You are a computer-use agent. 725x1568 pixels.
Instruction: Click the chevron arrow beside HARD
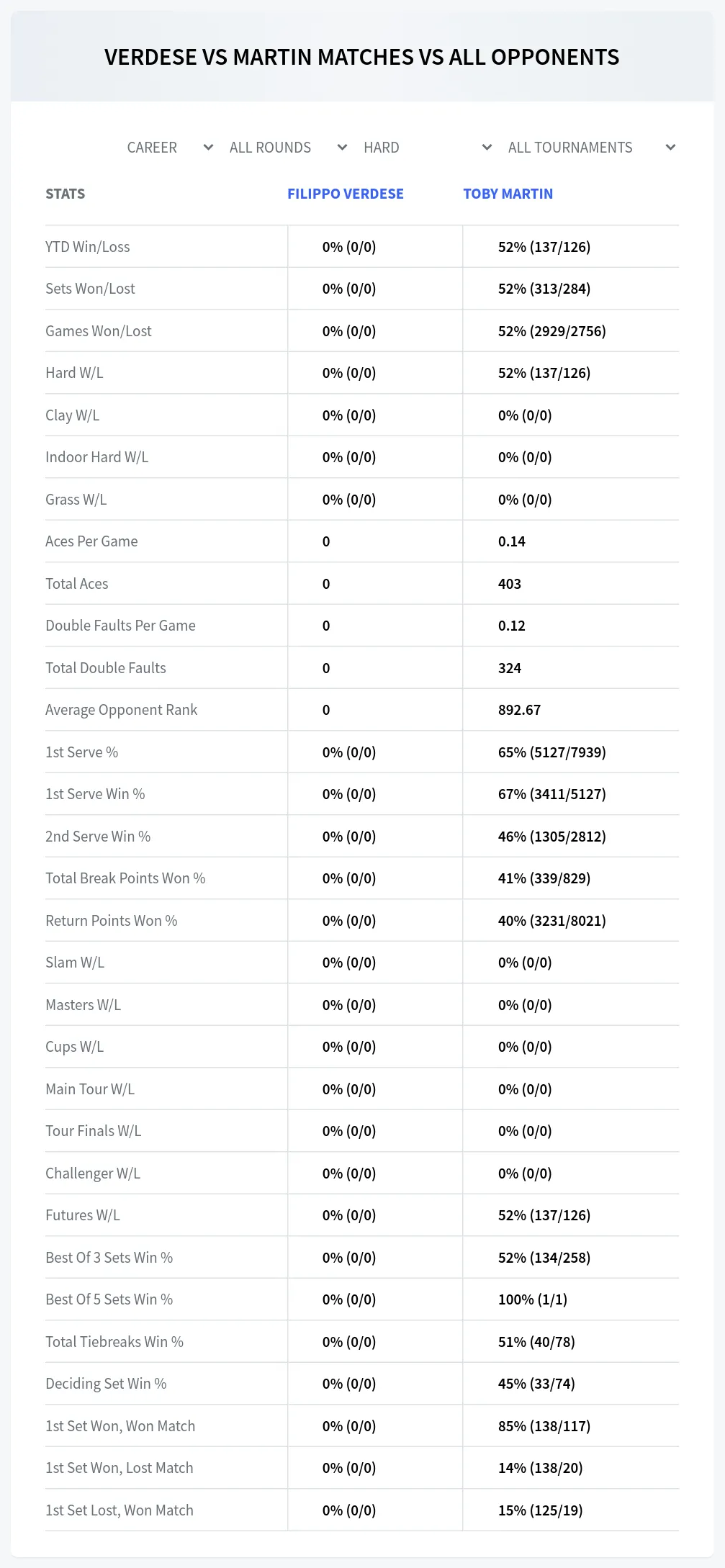click(487, 148)
